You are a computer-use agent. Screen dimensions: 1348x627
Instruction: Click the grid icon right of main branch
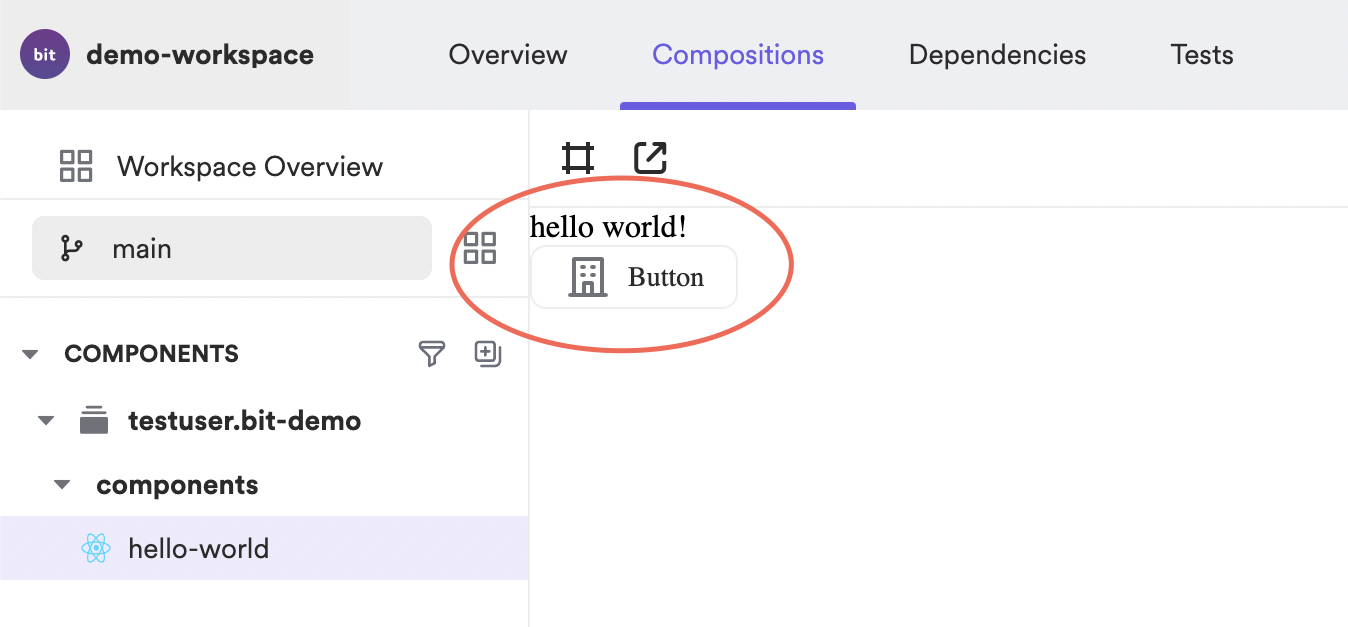coord(480,248)
